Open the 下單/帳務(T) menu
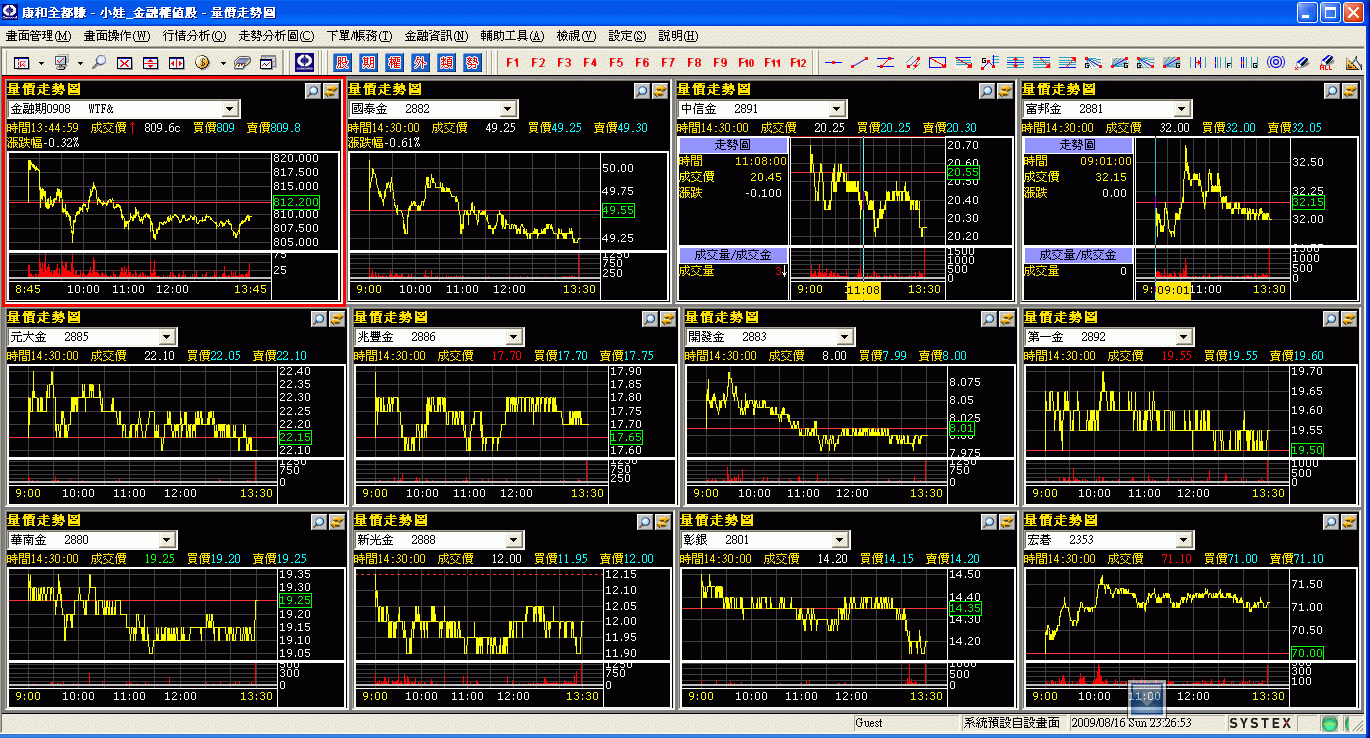1370x738 pixels. [359, 36]
